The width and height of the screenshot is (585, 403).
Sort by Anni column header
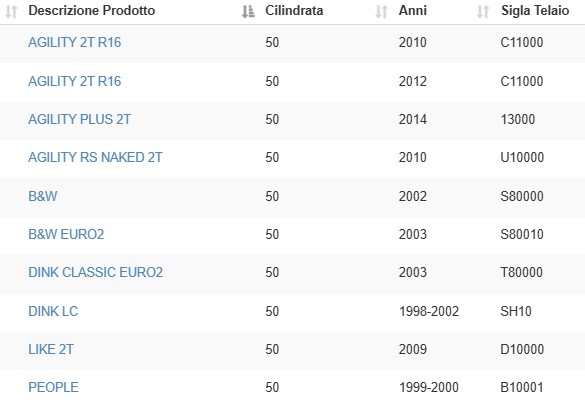413,10
